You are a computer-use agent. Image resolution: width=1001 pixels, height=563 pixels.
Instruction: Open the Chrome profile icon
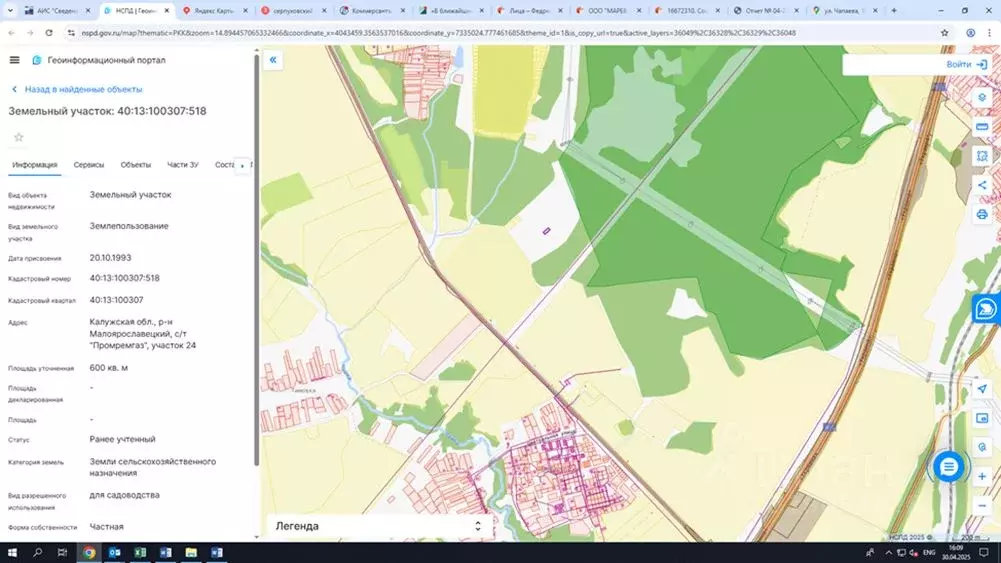point(970,33)
